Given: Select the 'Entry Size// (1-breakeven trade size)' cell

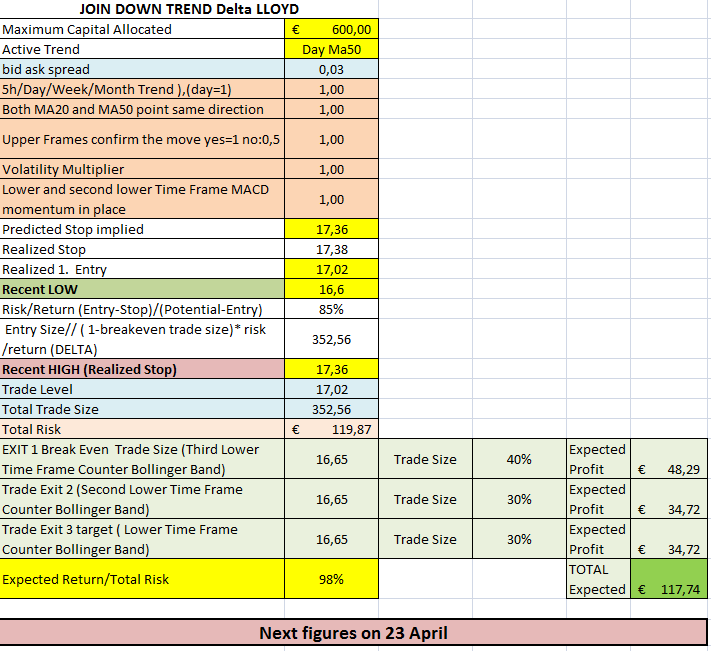Looking at the screenshot, I should [142, 339].
